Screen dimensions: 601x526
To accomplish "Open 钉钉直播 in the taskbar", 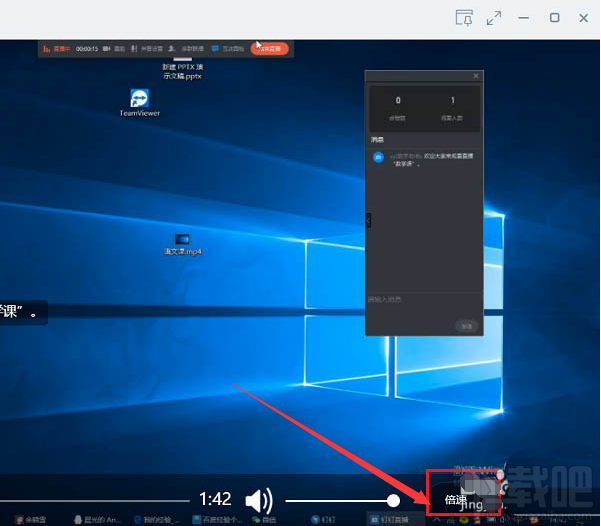I will click(x=390, y=520).
